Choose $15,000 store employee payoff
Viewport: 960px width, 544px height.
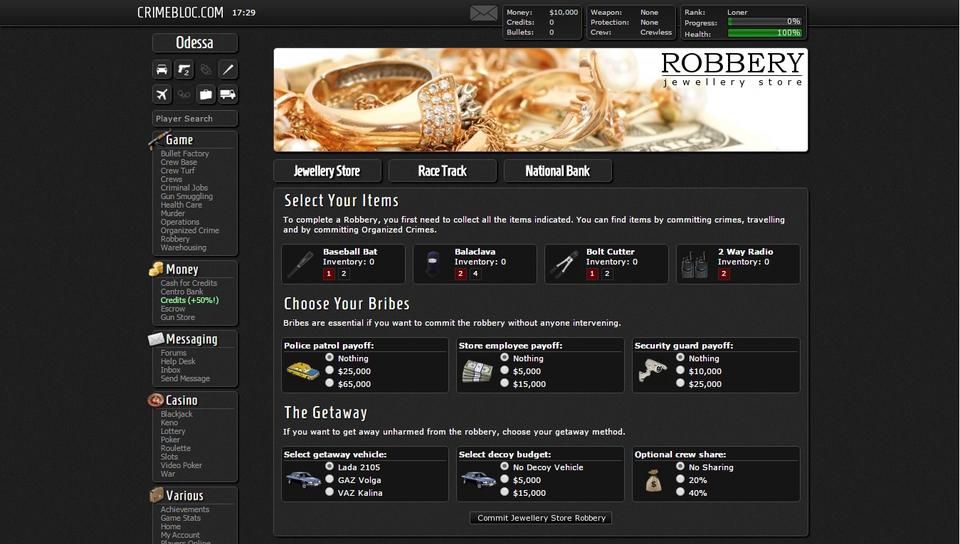pos(505,384)
